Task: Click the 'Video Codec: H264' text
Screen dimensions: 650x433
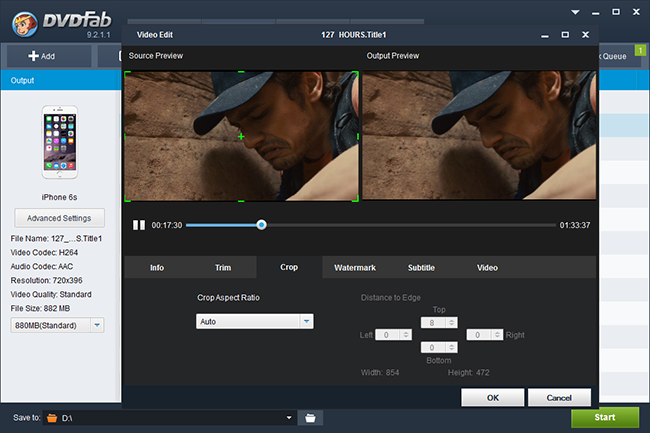Action: 44,252
